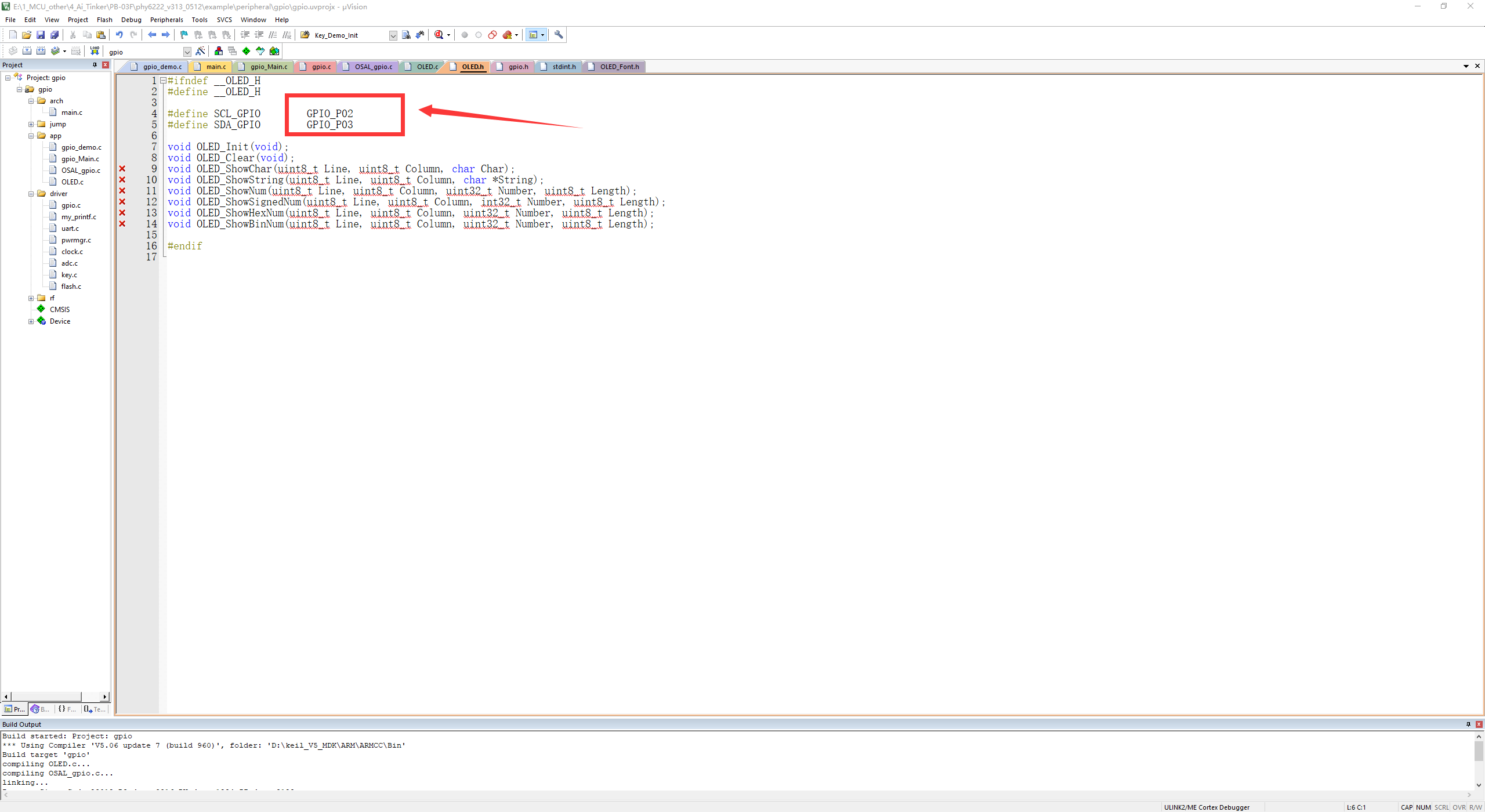The width and height of the screenshot is (1485, 812).
Task: Switch to the Functions panel tab
Action: point(67,709)
